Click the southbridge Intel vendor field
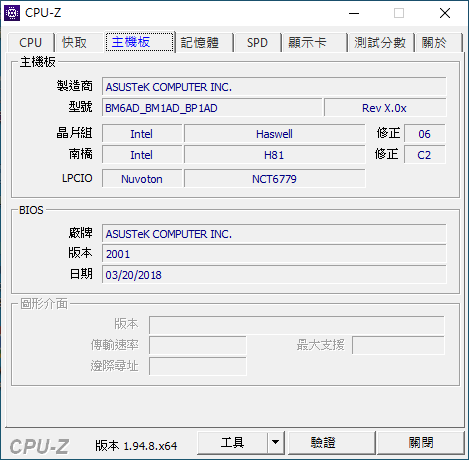469x460 pixels. pyautogui.click(x=142, y=155)
